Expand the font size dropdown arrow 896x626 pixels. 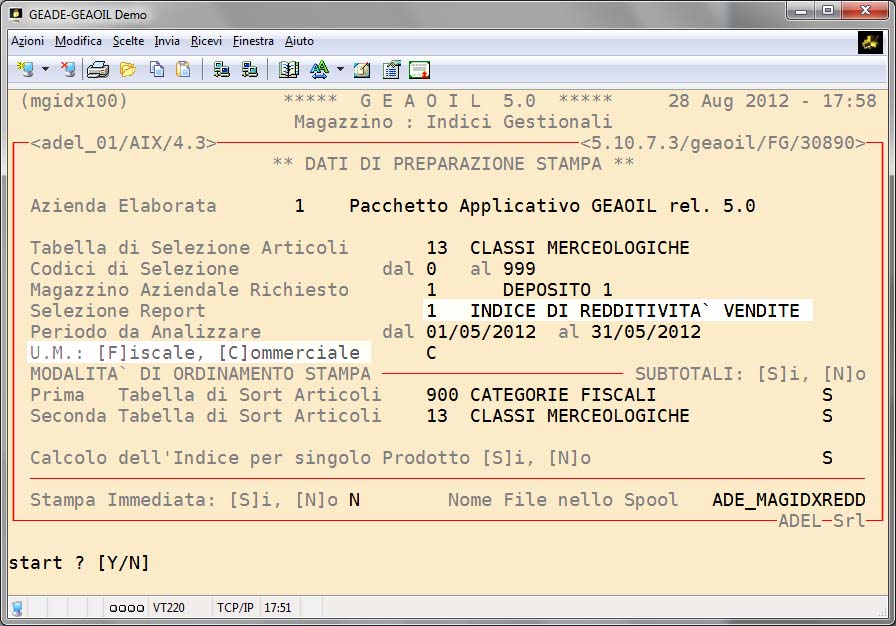(340, 70)
